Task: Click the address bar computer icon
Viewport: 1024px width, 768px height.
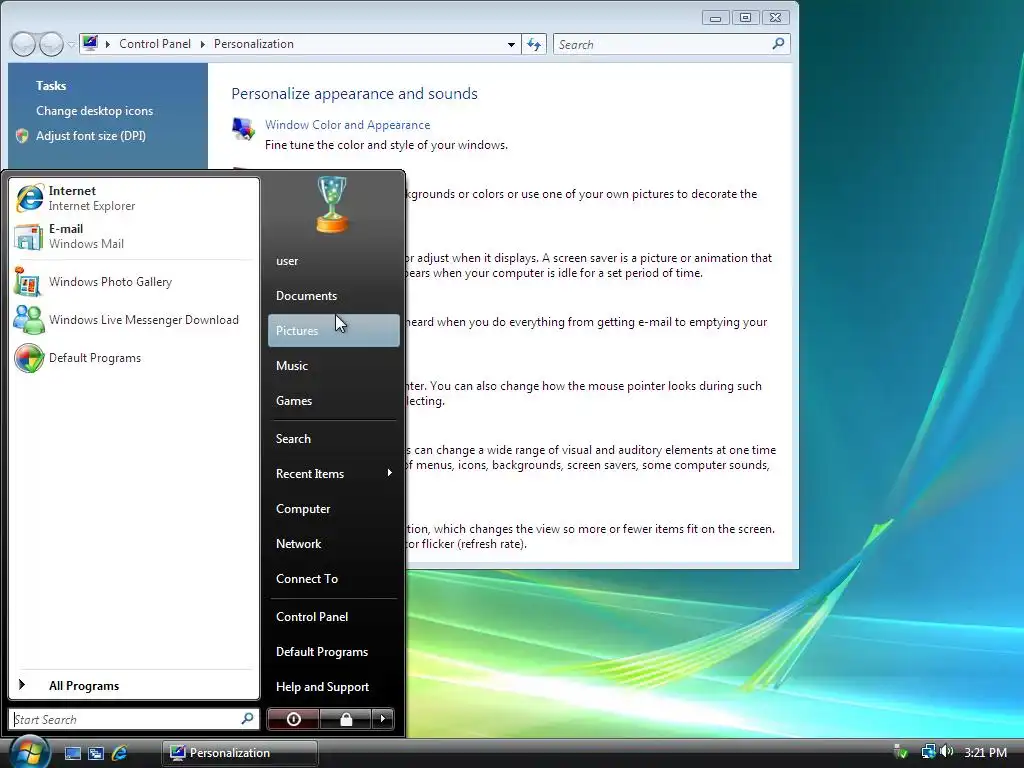Action: 90,43
